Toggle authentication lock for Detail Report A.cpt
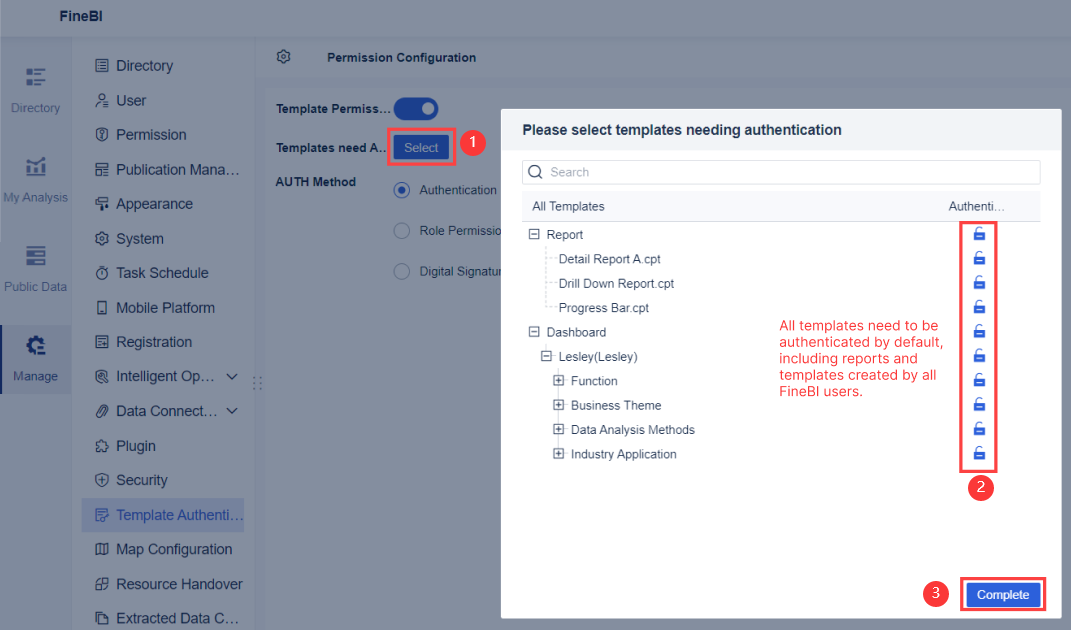The height and width of the screenshot is (630, 1071). point(978,258)
